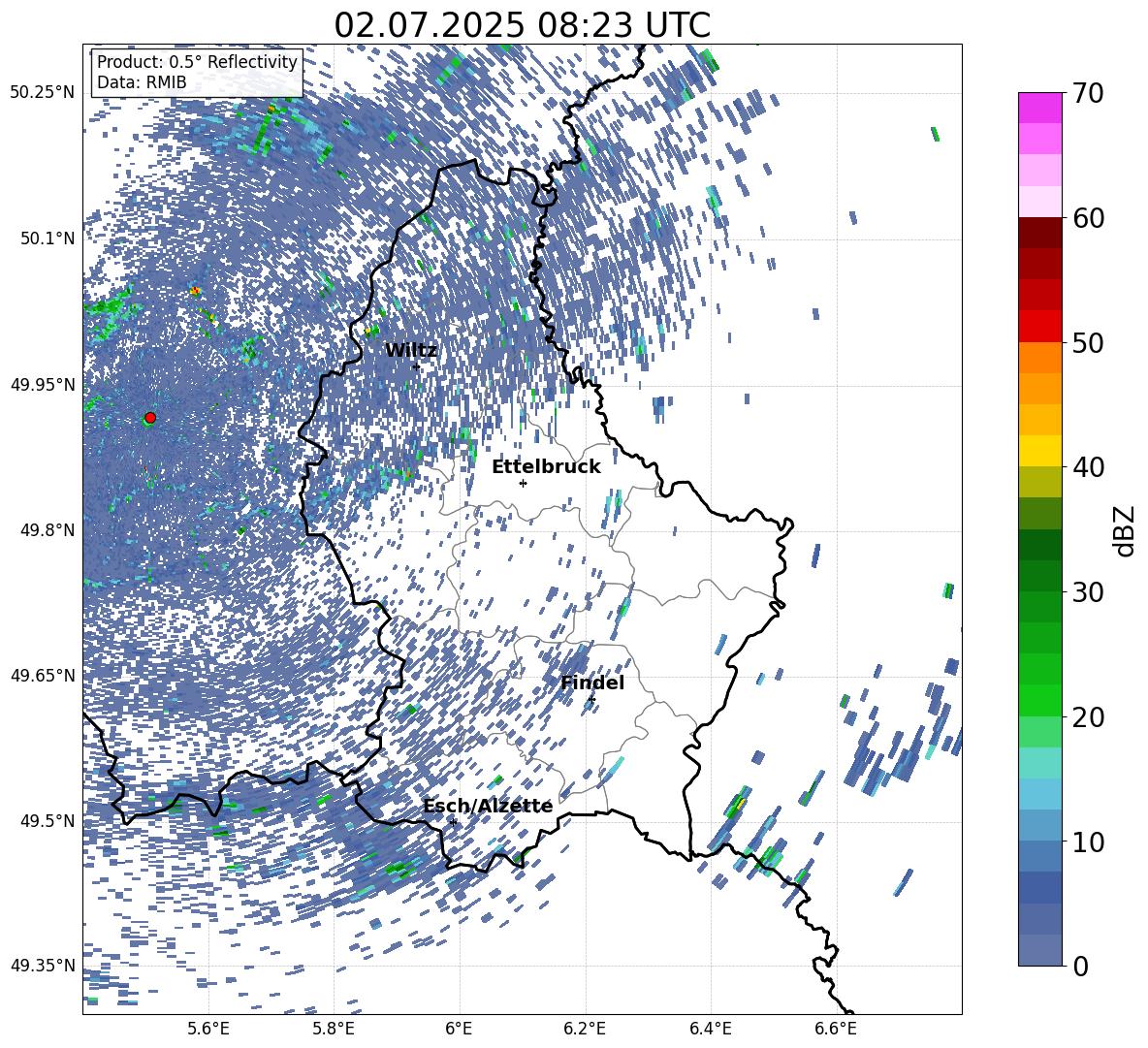Click the Wiltz location cross marker
This screenshot has height=1048, width=1148.
[x=416, y=366]
